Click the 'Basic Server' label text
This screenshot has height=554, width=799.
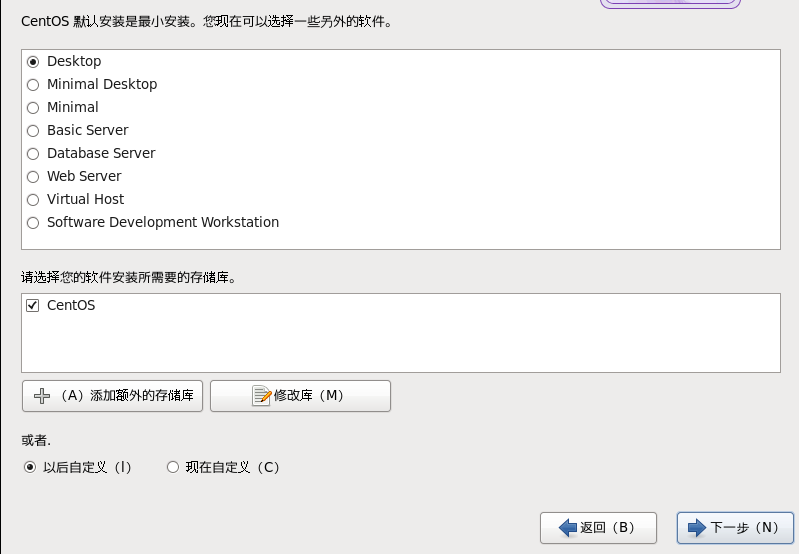click(88, 130)
